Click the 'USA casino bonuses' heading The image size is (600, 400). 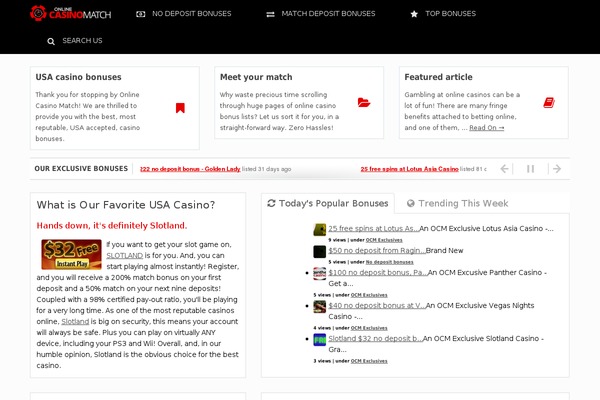[78, 77]
